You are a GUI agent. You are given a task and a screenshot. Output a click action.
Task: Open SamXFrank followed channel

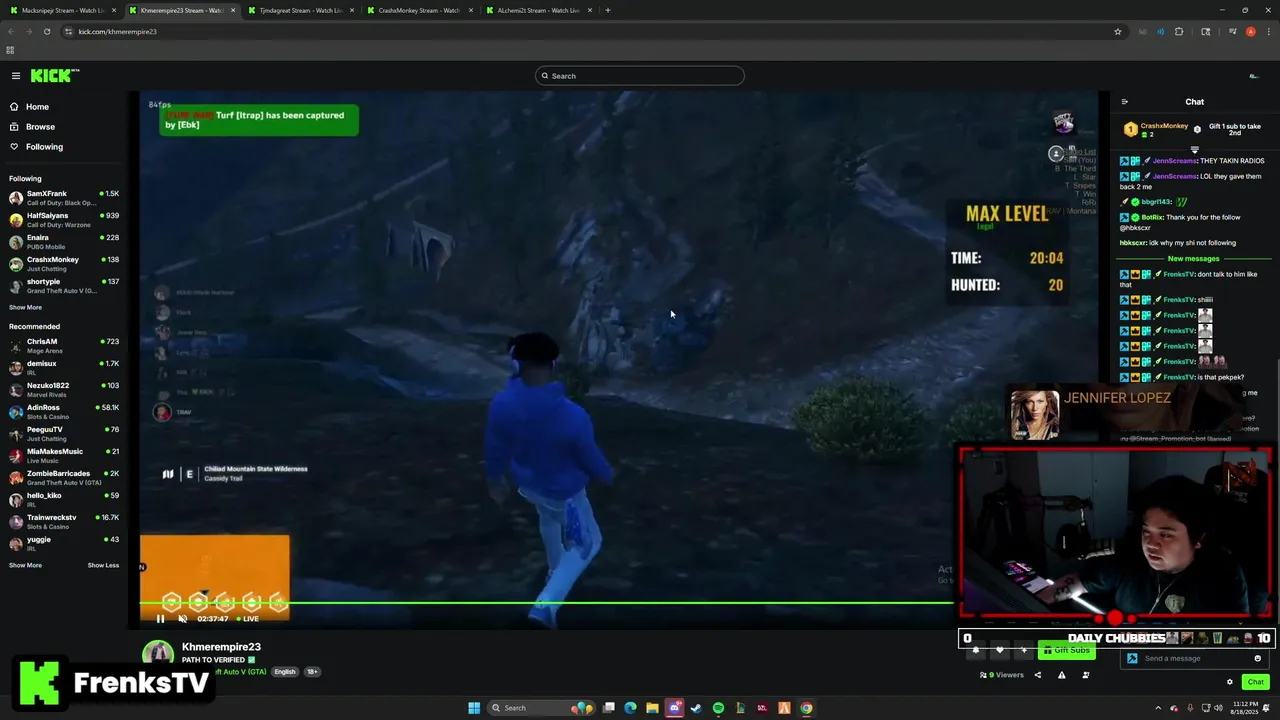(64, 197)
